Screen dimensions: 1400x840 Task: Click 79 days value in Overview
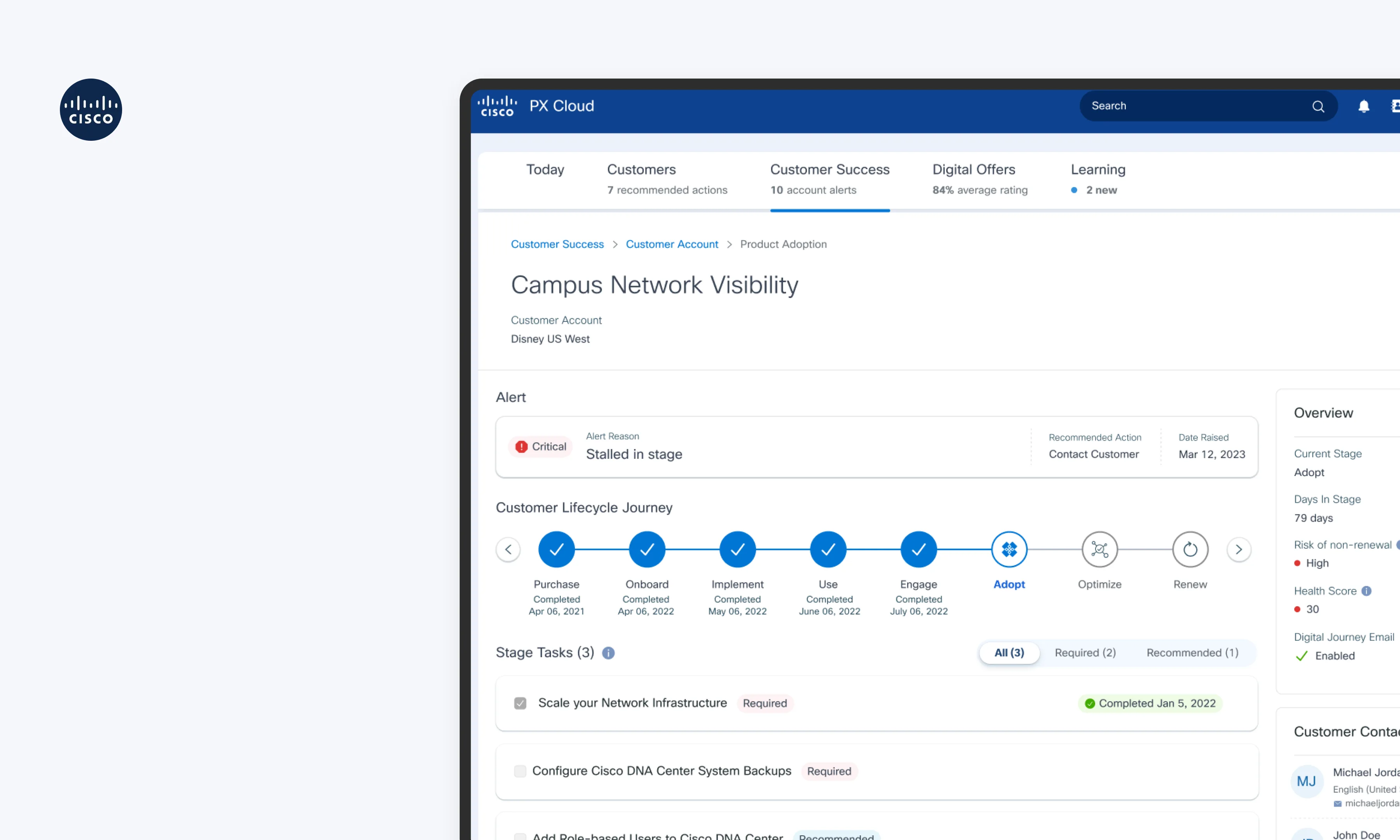pyautogui.click(x=1313, y=518)
